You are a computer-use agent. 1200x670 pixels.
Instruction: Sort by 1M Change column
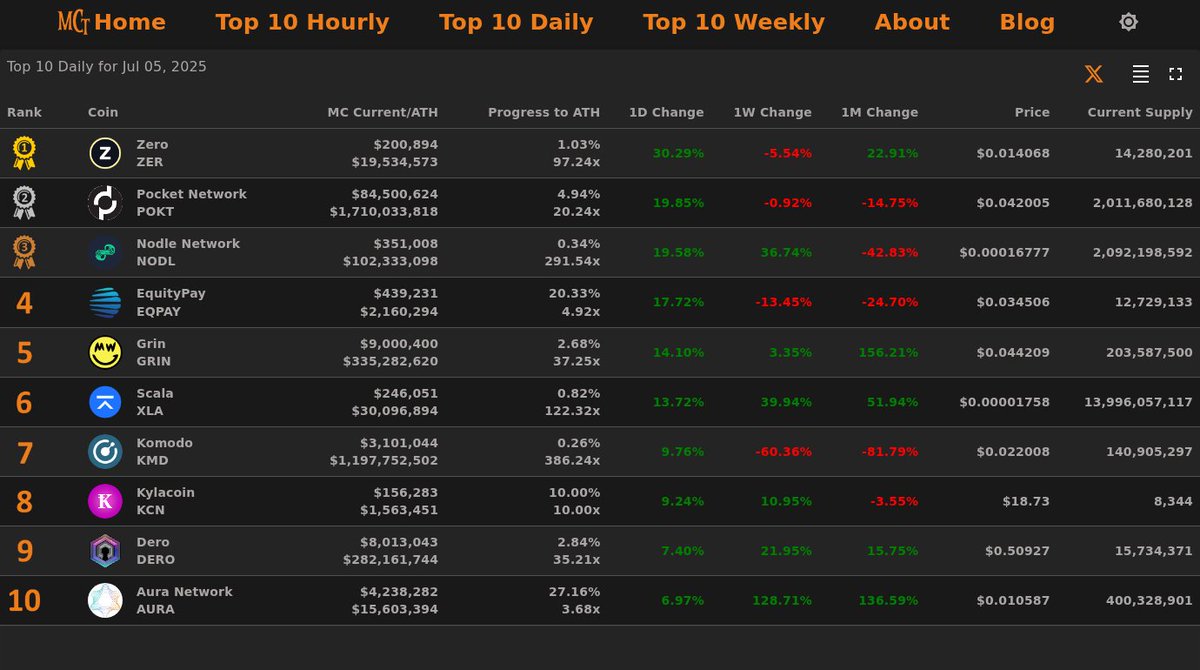click(x=879, y=112)
